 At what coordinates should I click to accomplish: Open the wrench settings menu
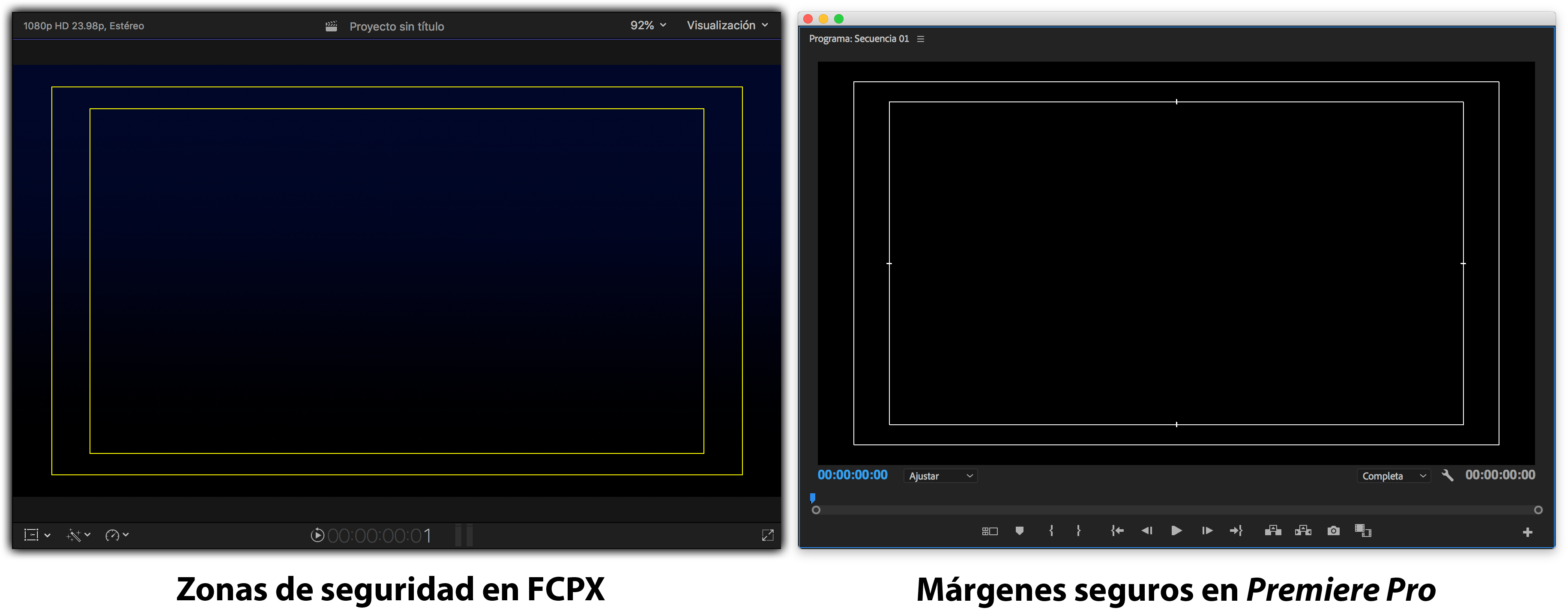tap(1448, 475)
